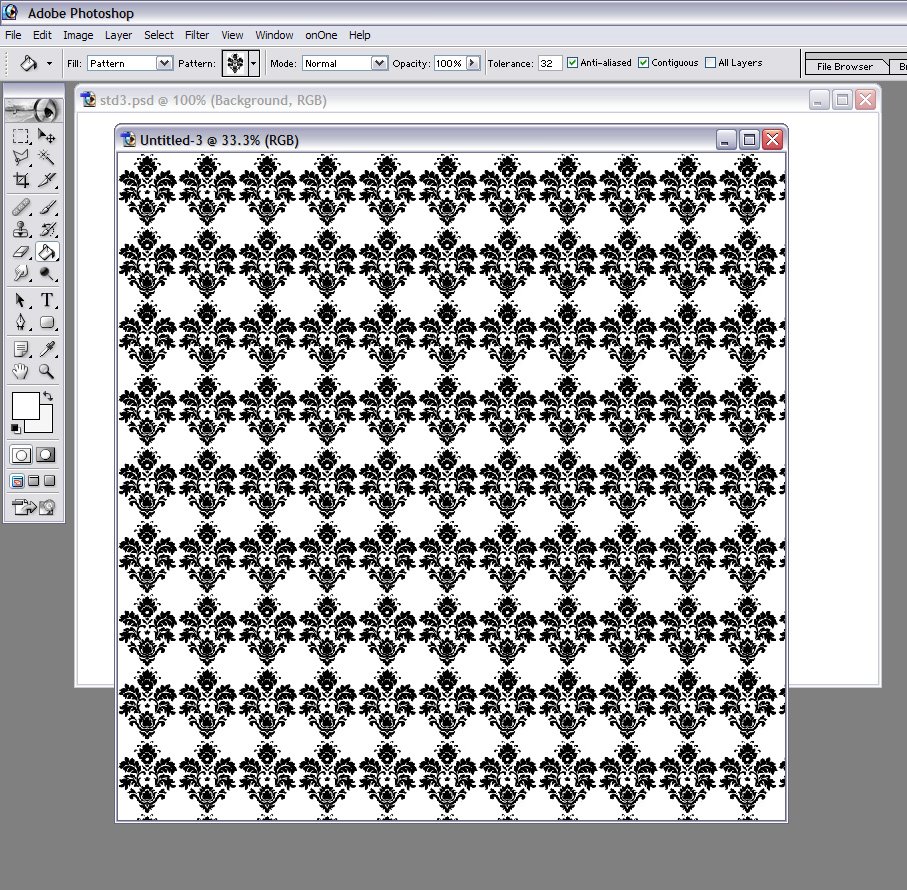
Task: Reset to default black and white colors
Action: pyautogui.click(x=16, y=428)
